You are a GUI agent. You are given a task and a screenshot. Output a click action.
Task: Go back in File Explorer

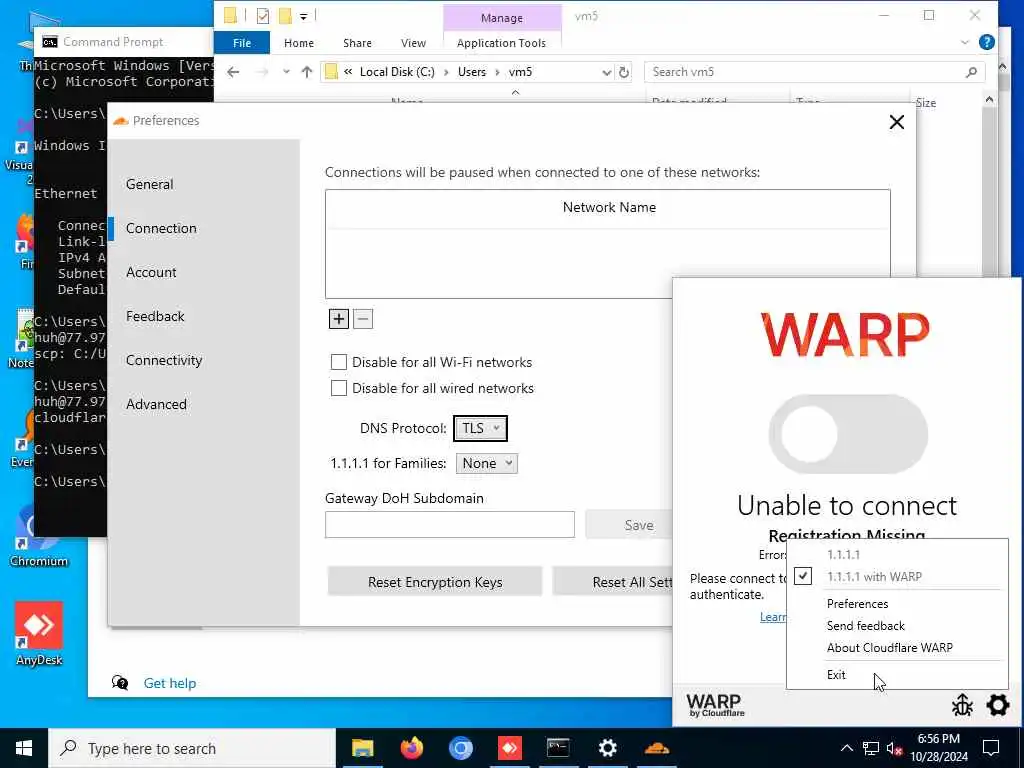pos(233,72)
